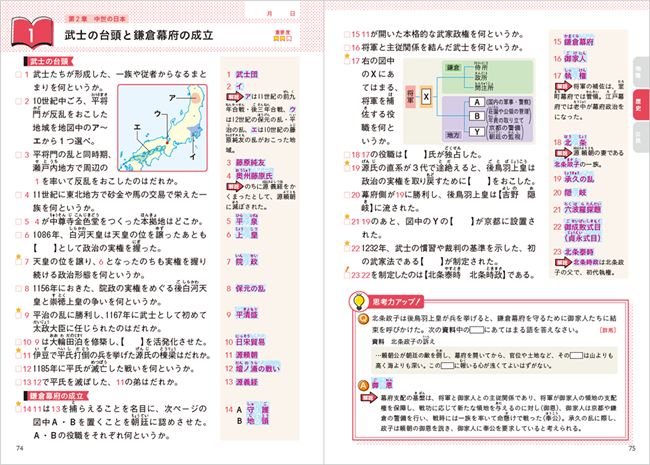650x465 pixels.
Task: Check the box for question 6
Action: [x=18, y=235]
